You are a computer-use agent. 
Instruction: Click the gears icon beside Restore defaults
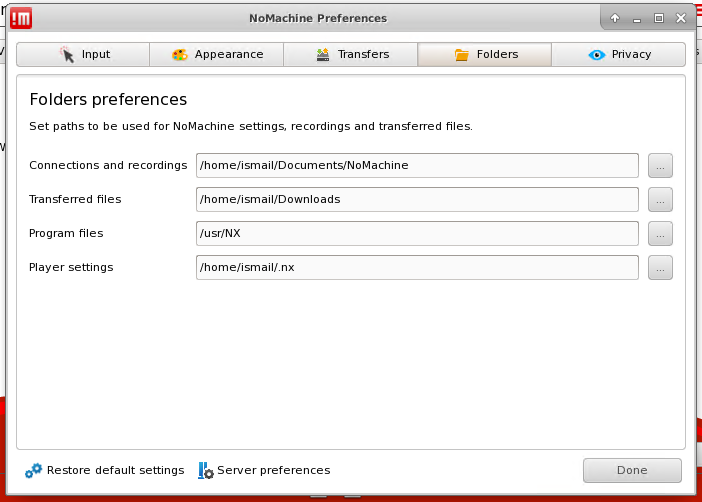coord(34,470)
